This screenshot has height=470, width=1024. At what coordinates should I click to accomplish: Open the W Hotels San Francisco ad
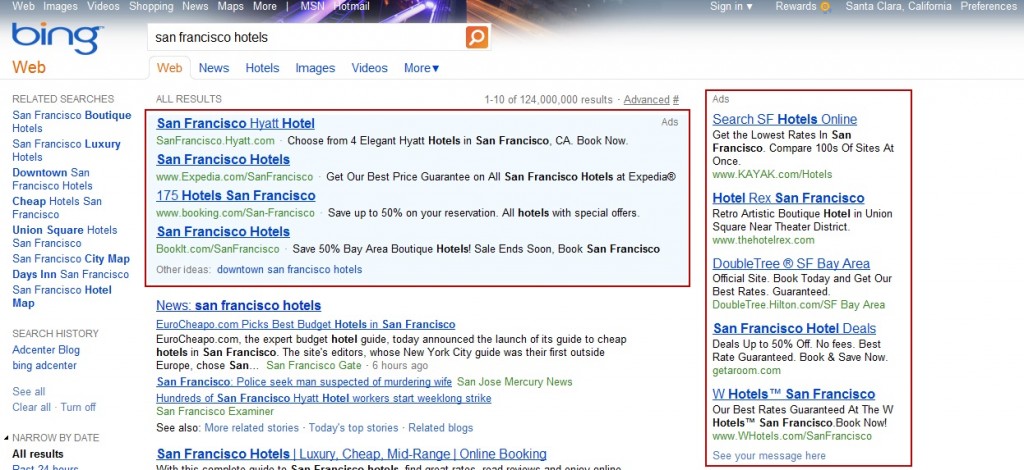(x=793, y=394)
